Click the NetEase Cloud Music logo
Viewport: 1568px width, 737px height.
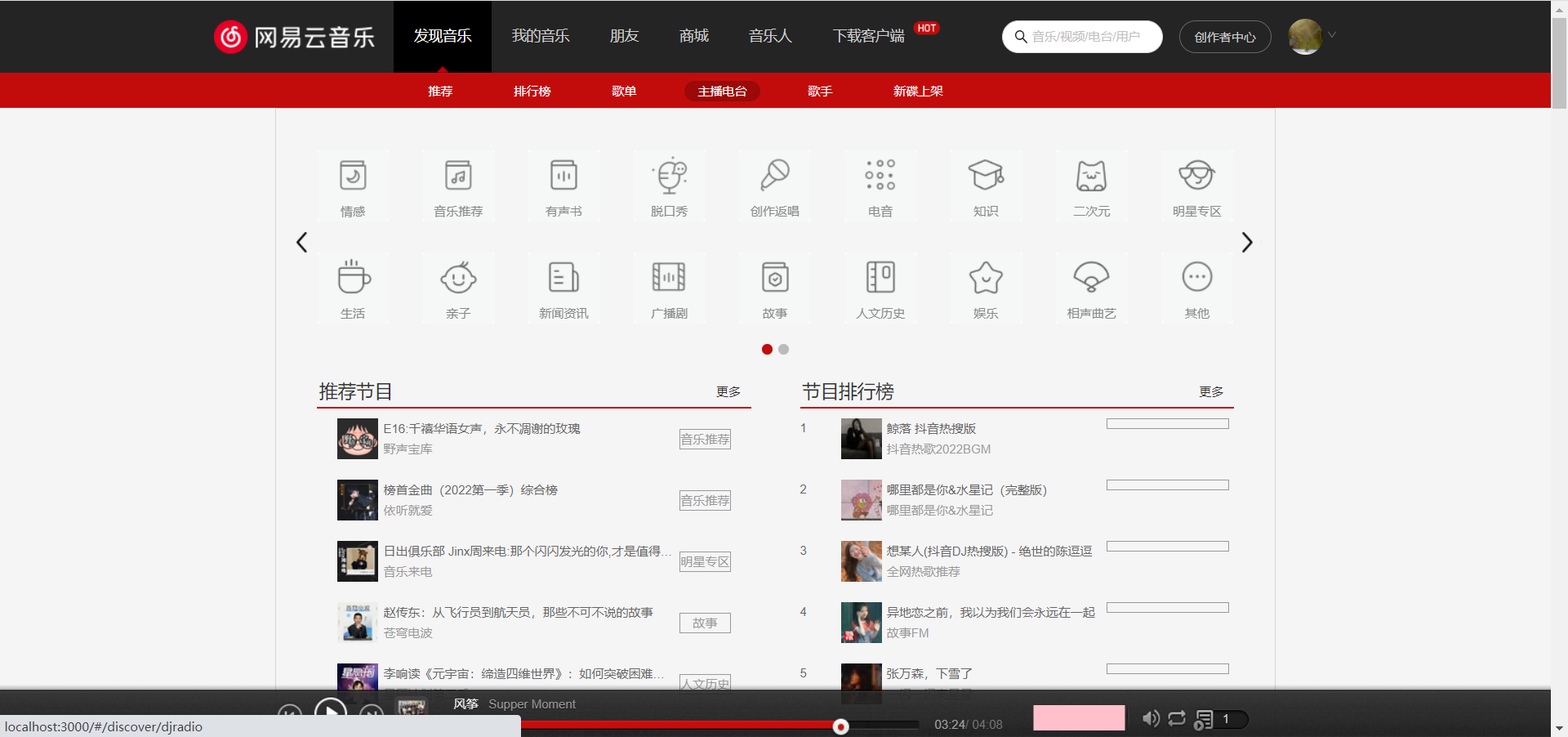tap(294, 37)
